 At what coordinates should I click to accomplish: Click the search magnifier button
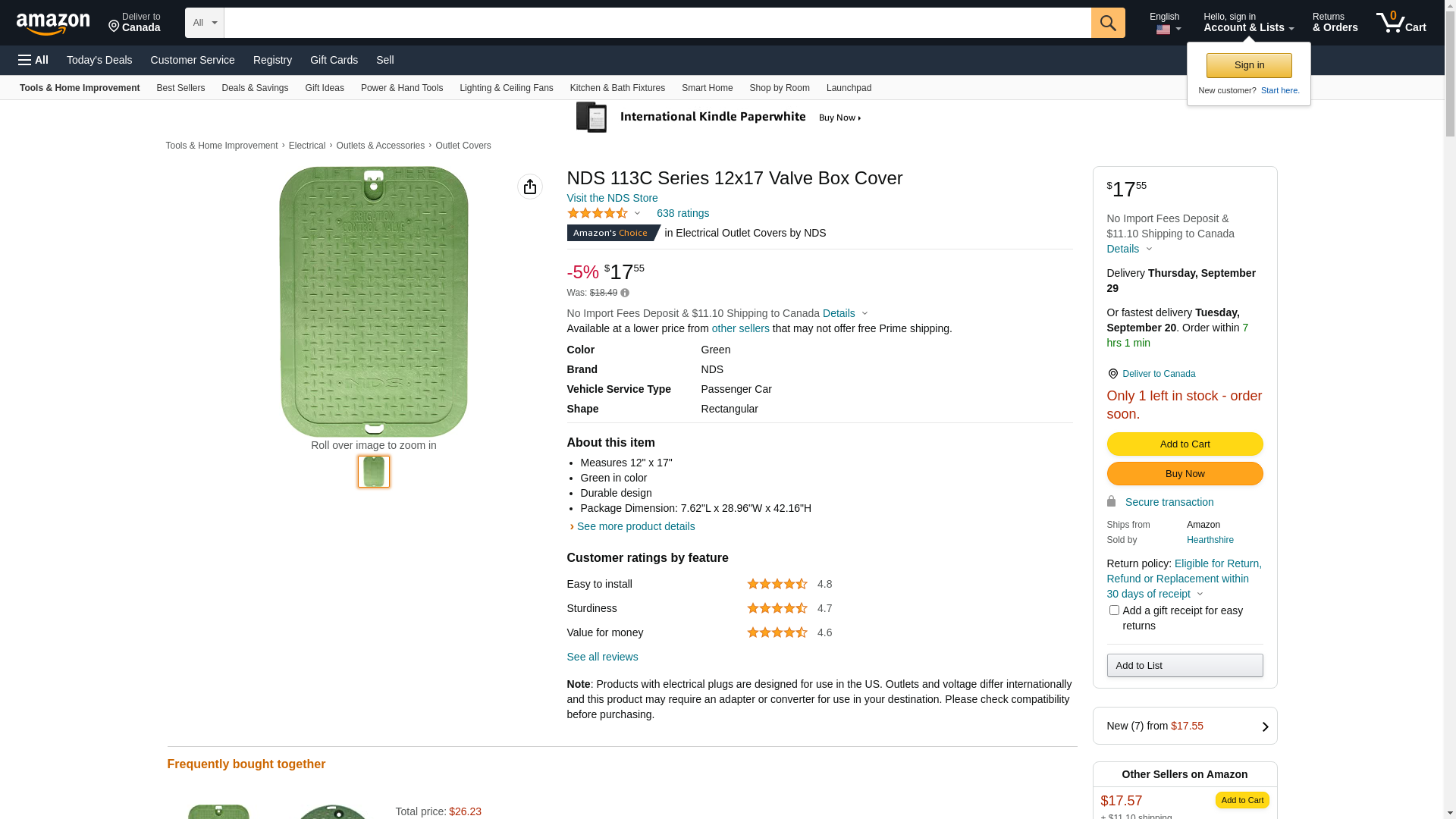click(x=1108, y=23)
